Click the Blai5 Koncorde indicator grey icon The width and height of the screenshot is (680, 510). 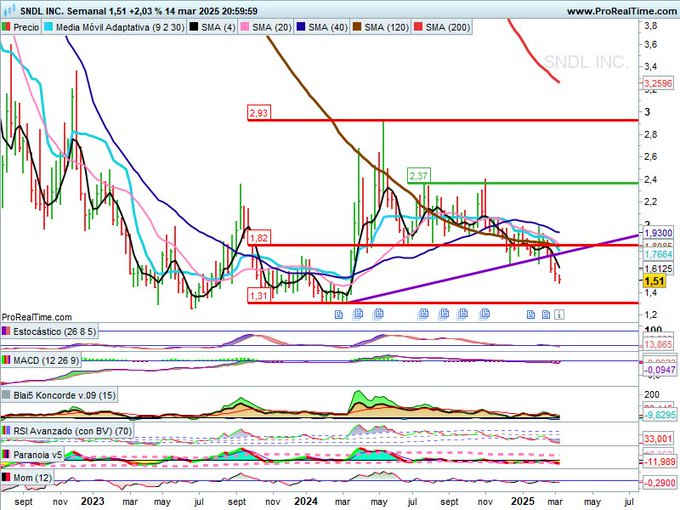pos(6,395)
